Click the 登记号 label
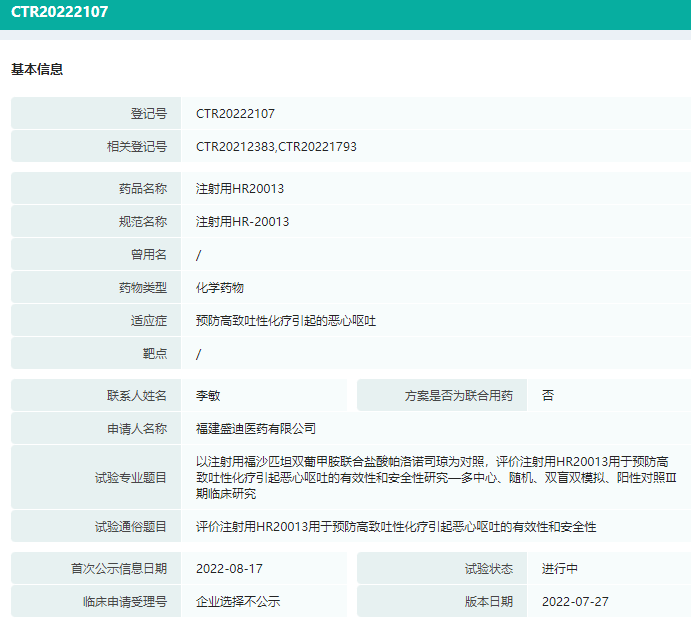Viewport: 691px width, 618px height. 149,114
